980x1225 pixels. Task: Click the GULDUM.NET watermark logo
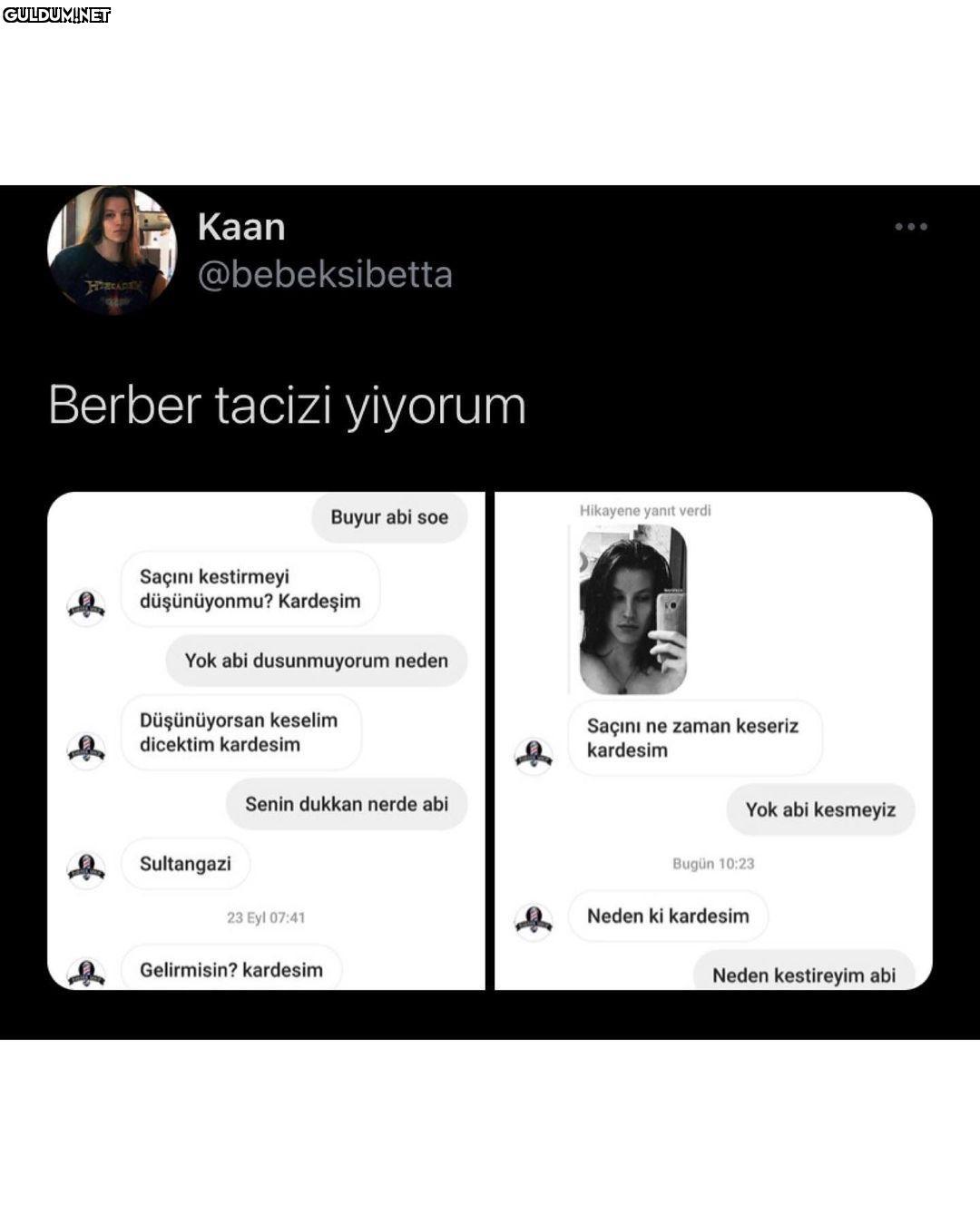(56, 15)
